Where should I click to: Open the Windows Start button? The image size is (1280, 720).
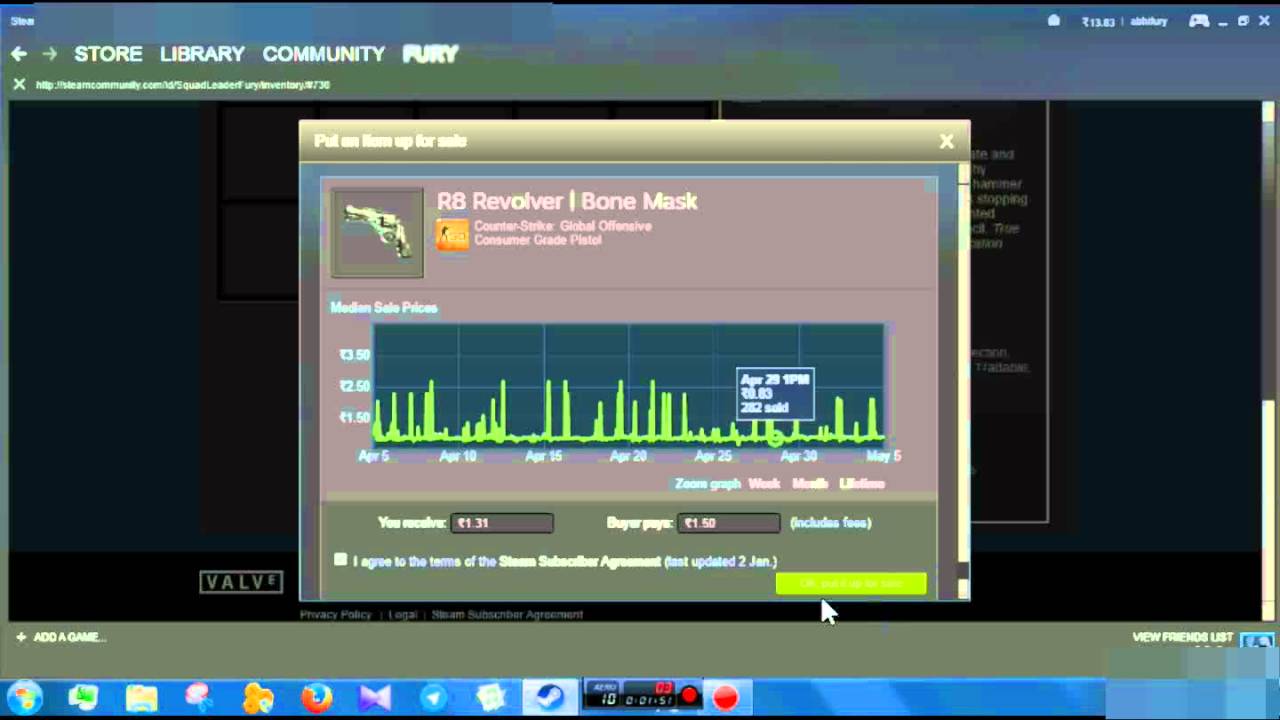tap(25, 697)
